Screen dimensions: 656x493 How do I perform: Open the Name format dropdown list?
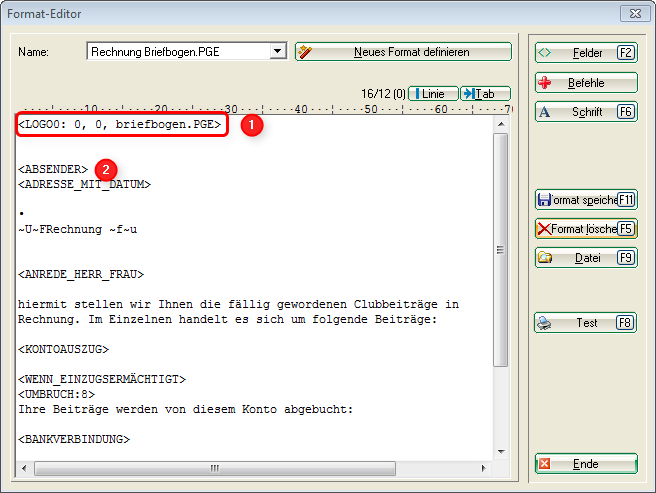pyautogui.click(x=277, y=51)
